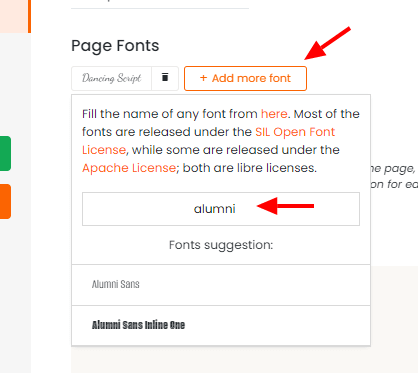Choose the Alumni Sans Inline One suggestion
Image resolution: width=418 pixels, height=373 pixels.
(221, 325)
